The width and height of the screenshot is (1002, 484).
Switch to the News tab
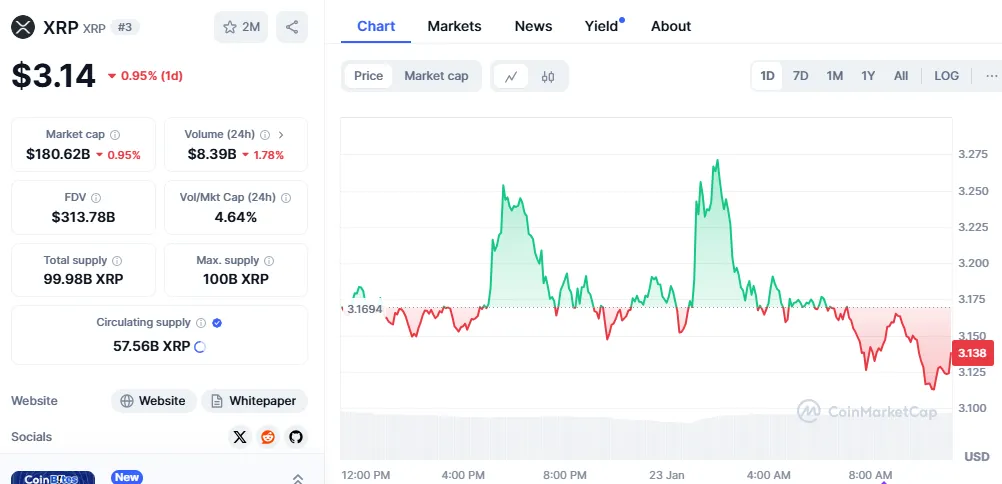click(x=533, y=26)
